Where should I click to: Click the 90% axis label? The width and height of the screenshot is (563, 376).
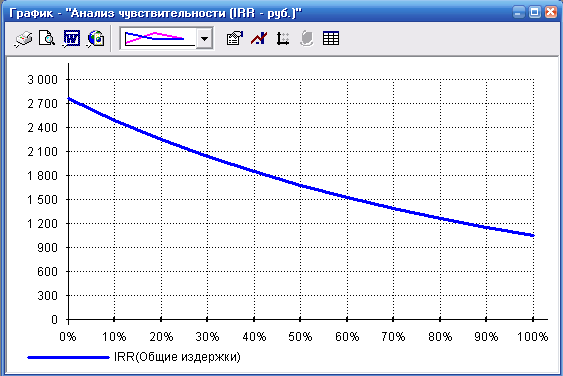(x=487, y=336)
